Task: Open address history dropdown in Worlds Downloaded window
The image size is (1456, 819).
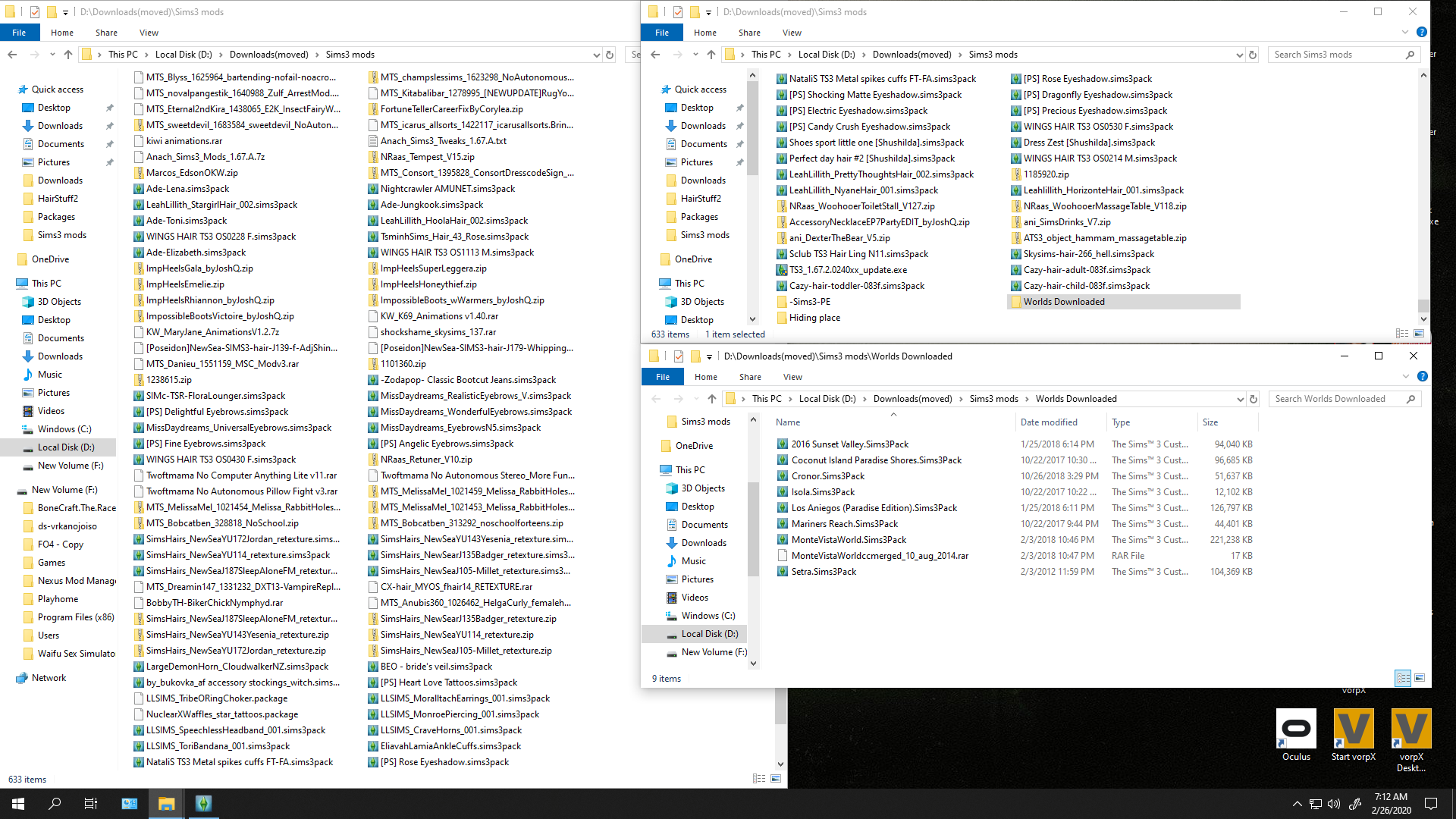Action: 1240,399
